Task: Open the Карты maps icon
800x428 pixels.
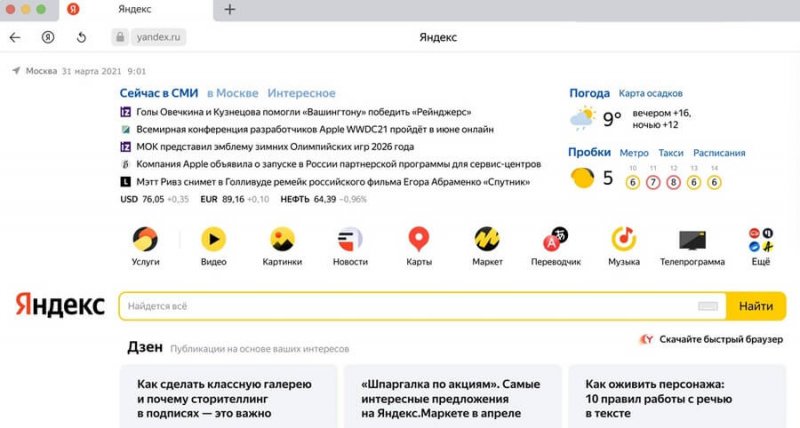Action: (x=419, y=239)
